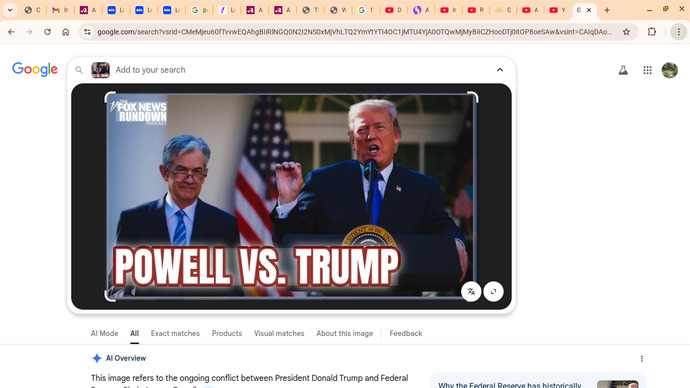Switch to the Google tab labeled 1
Screen dimensions: 690x388
[366, 10]
